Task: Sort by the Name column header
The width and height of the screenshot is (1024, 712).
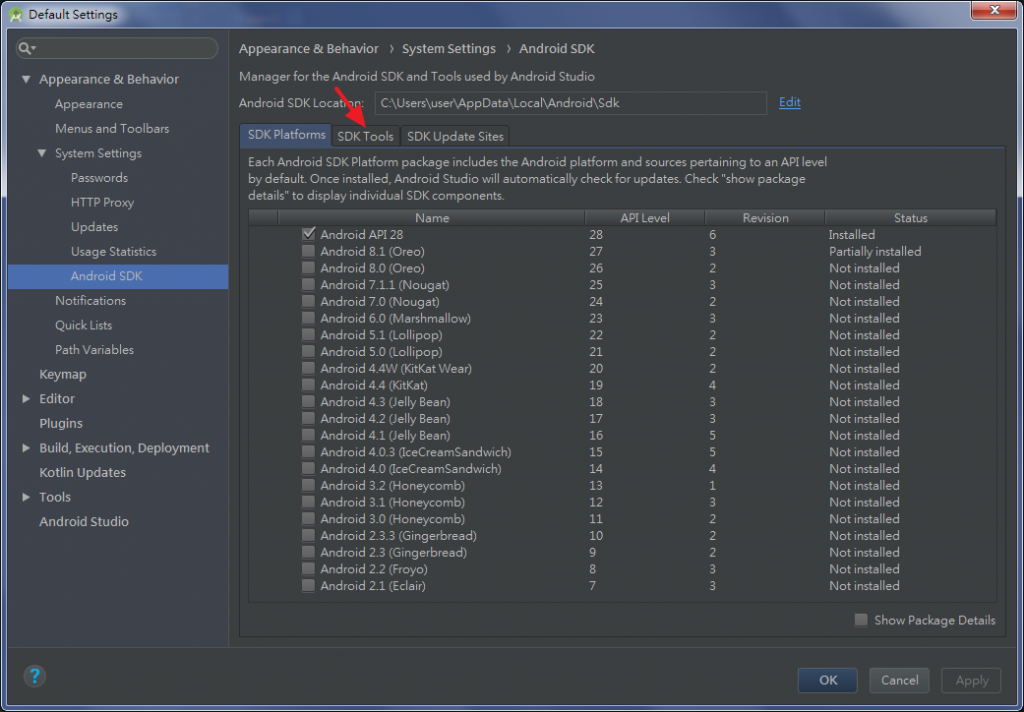Action: pyautogui.click(x=432, y=218)
